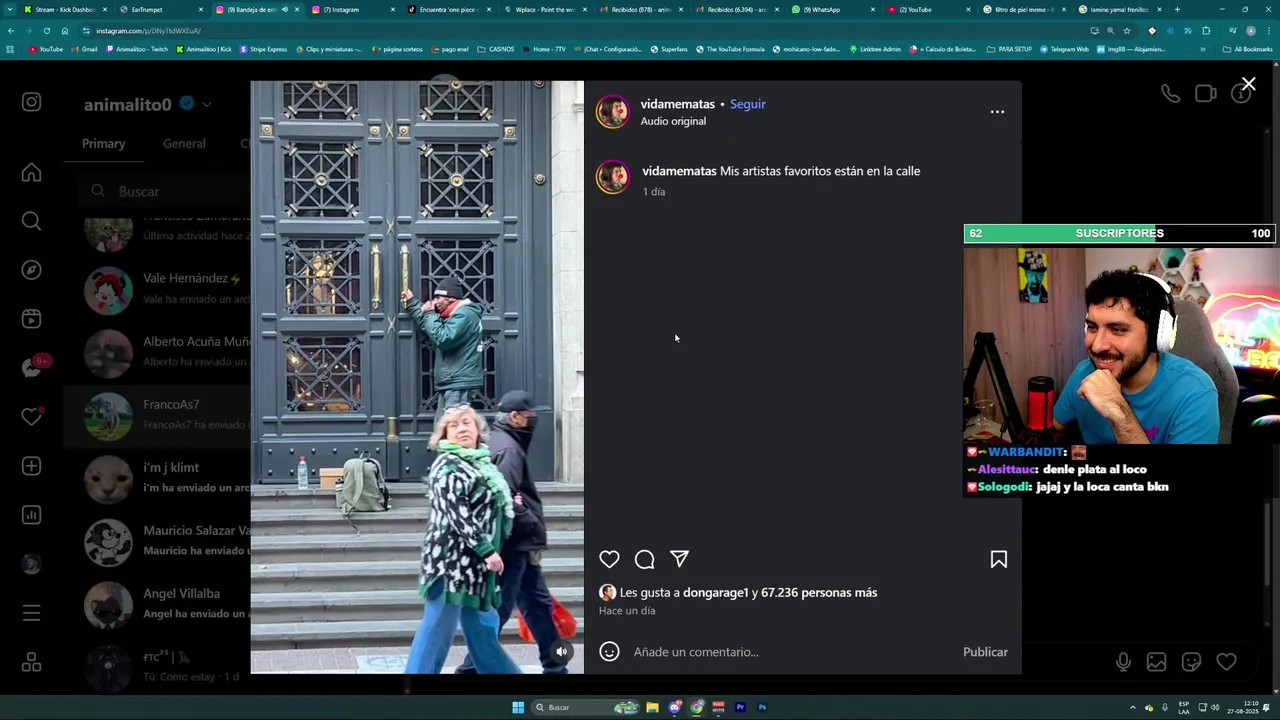Toggle video sound with the speaker icon
This screenshot has height=720, width=1280.
(562, 652)
